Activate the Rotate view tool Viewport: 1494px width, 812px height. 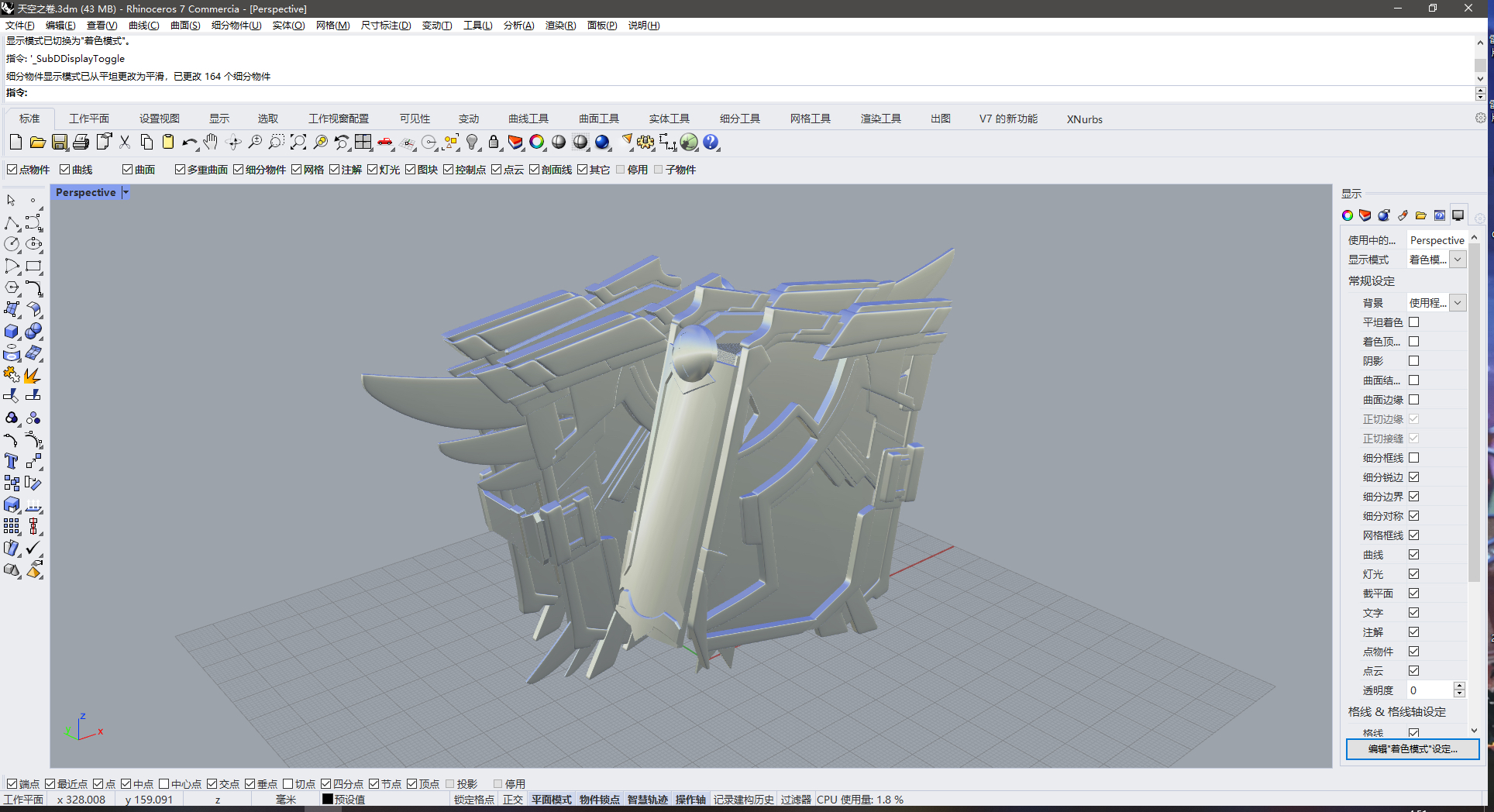(x=233, y=143)
